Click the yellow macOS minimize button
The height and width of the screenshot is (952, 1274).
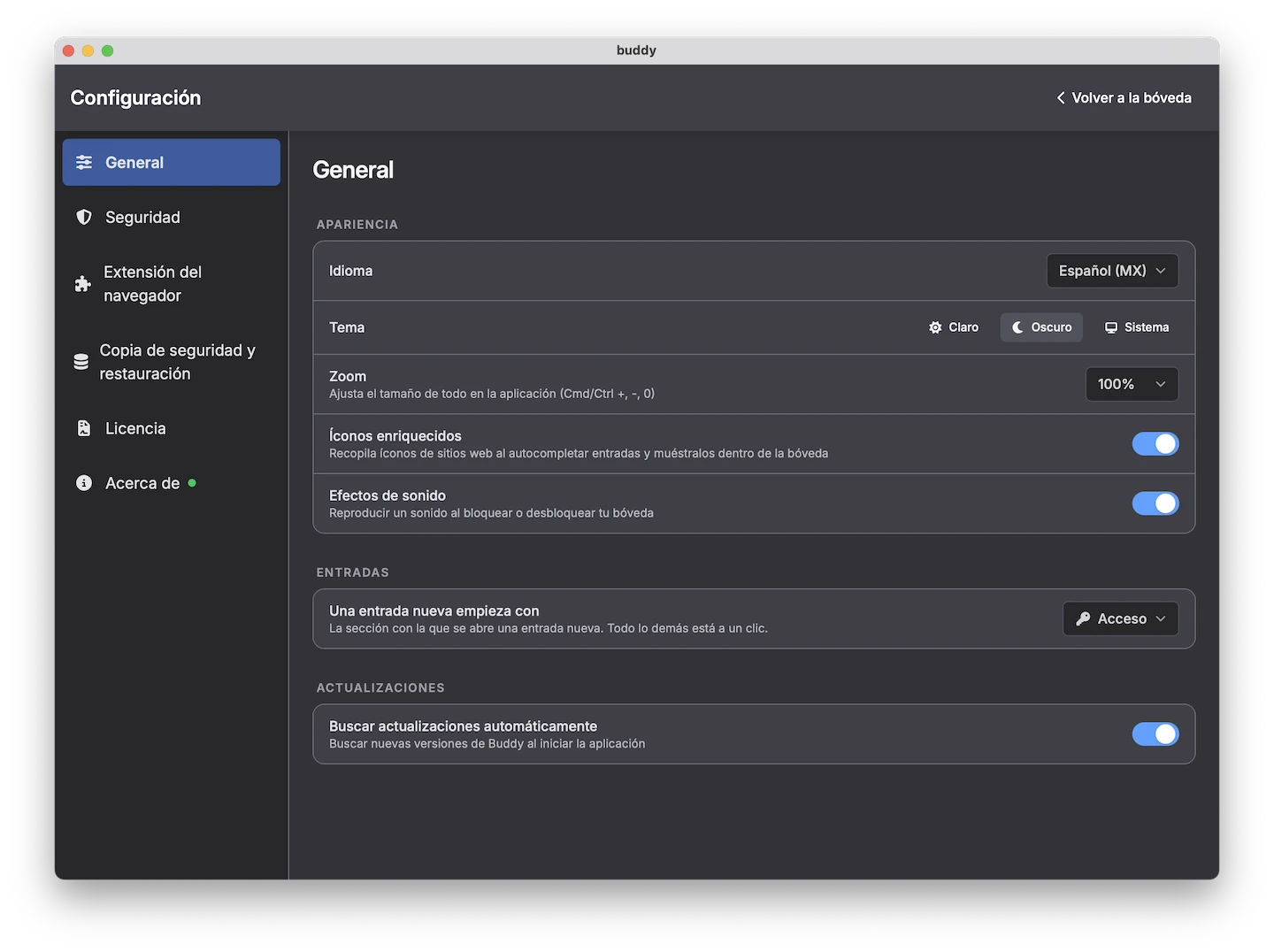click(88, 50)
